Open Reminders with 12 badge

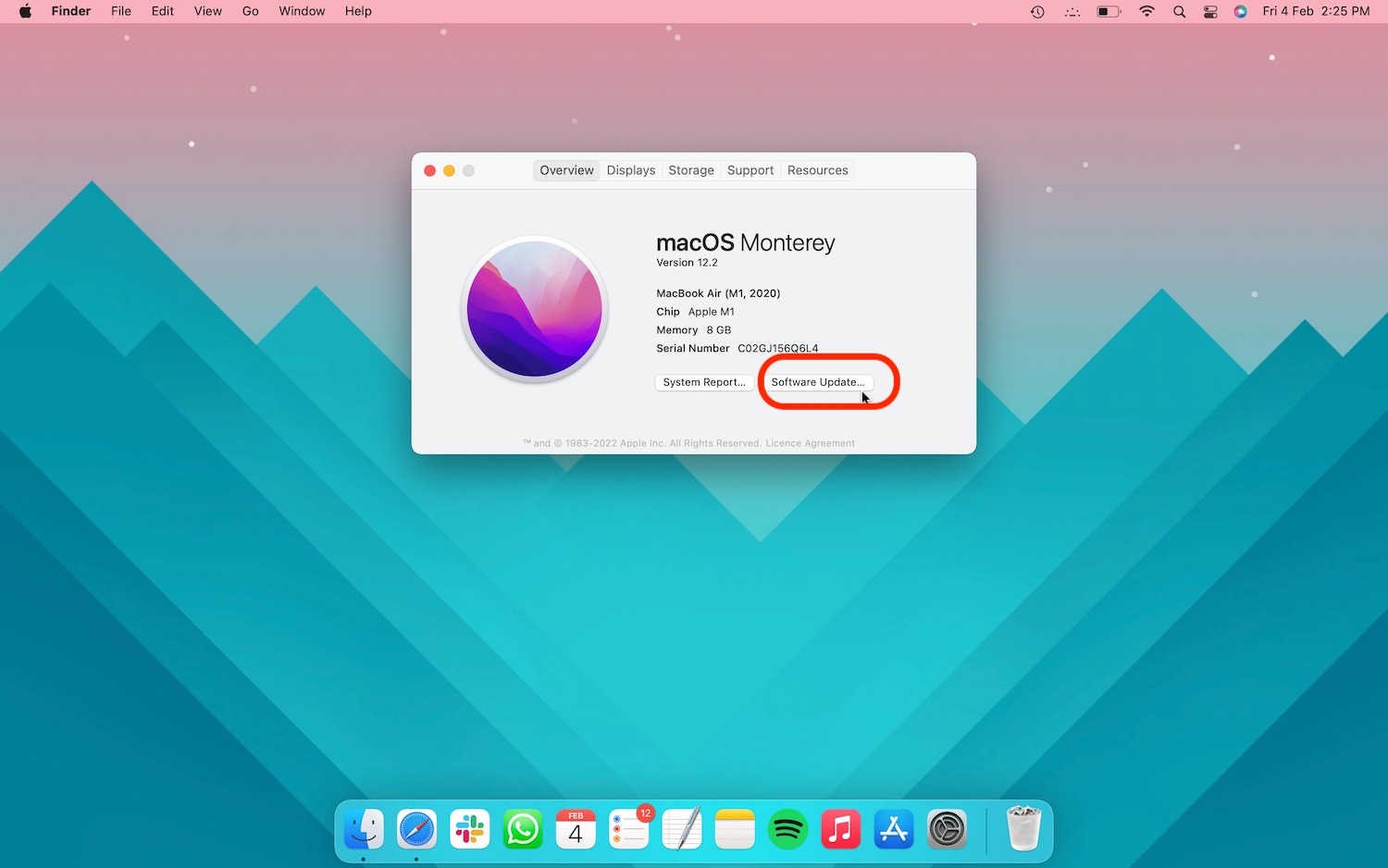pos(629,829)
